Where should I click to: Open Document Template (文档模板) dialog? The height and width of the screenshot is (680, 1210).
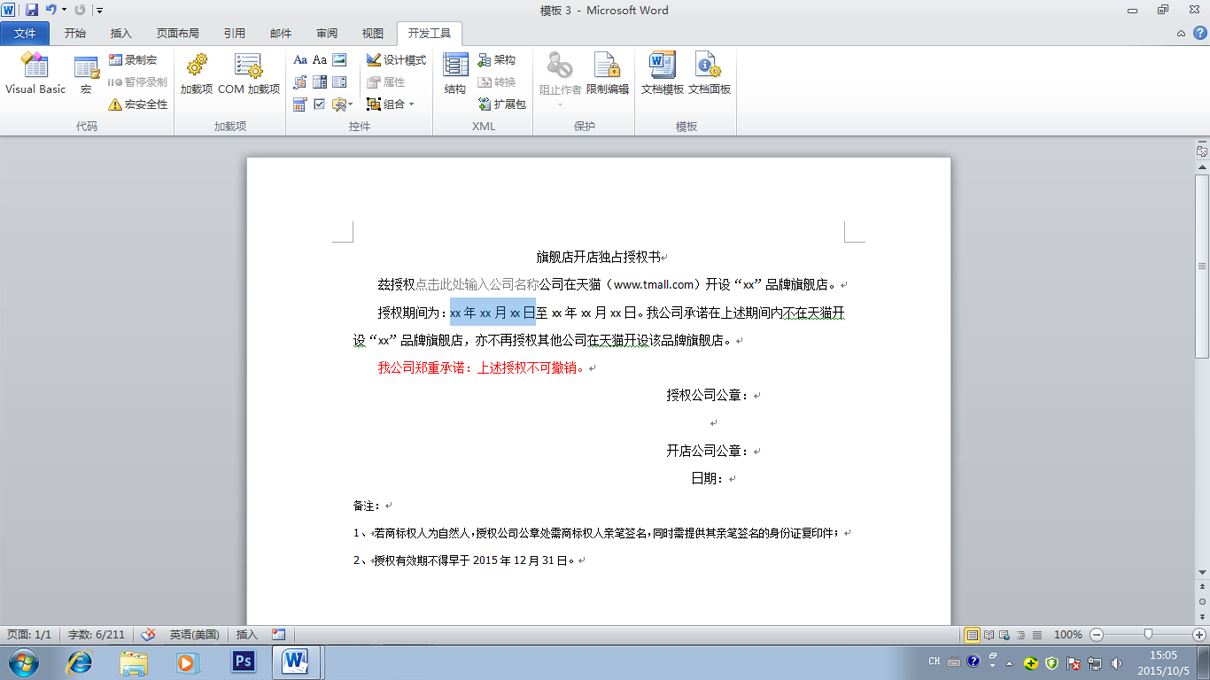coord(662,75)
